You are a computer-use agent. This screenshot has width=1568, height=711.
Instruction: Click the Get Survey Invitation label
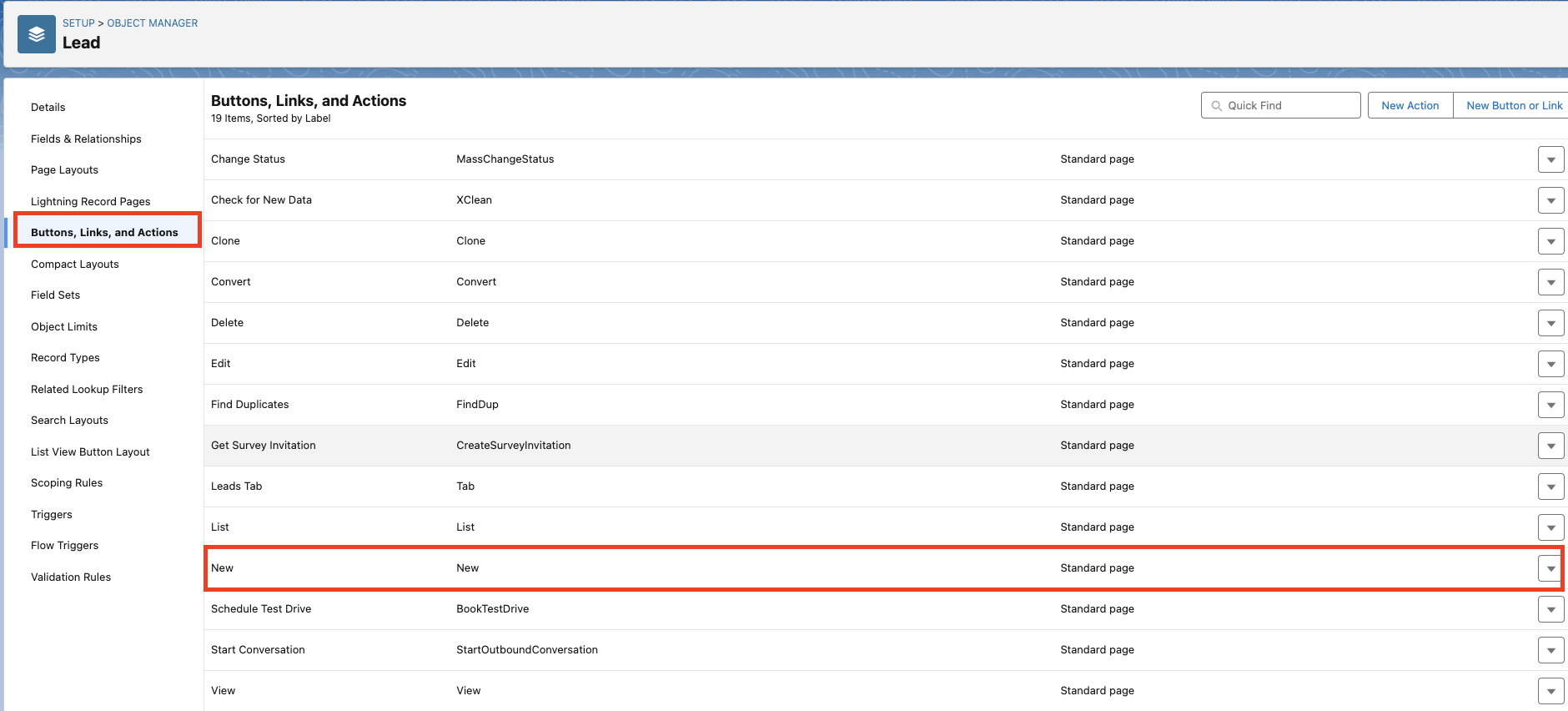tap(263, 446)
